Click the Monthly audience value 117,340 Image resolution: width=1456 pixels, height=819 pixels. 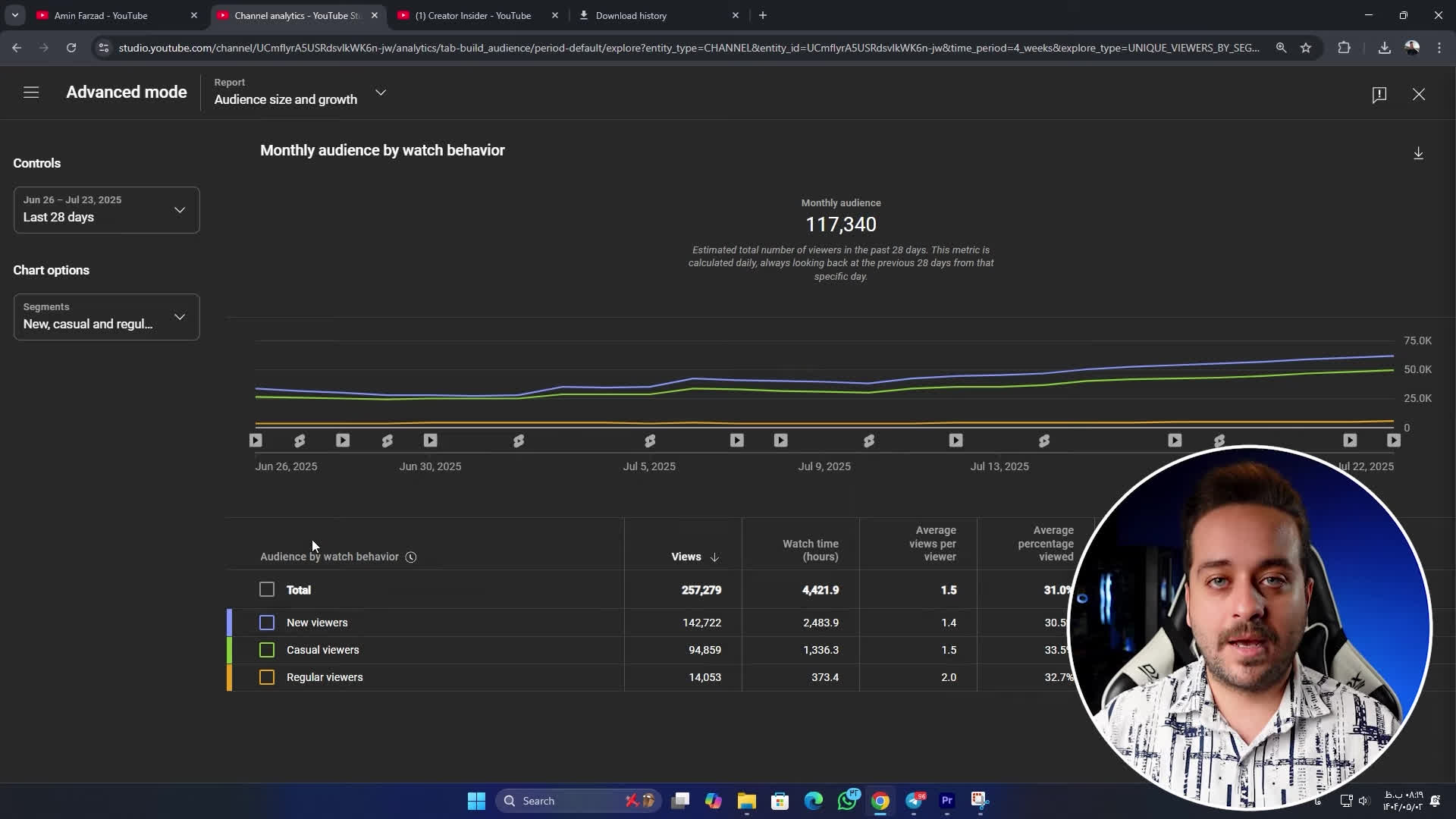tap(840, 224)
